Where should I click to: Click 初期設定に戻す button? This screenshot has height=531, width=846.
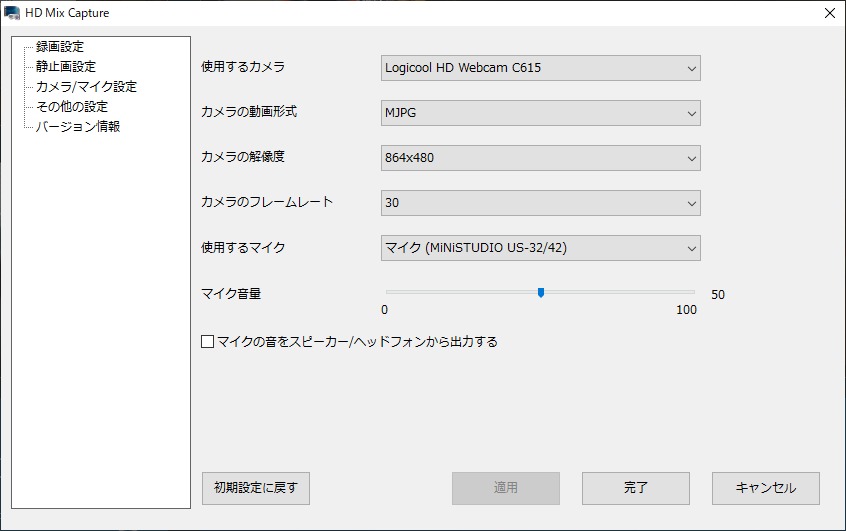[x=256, y=488]
